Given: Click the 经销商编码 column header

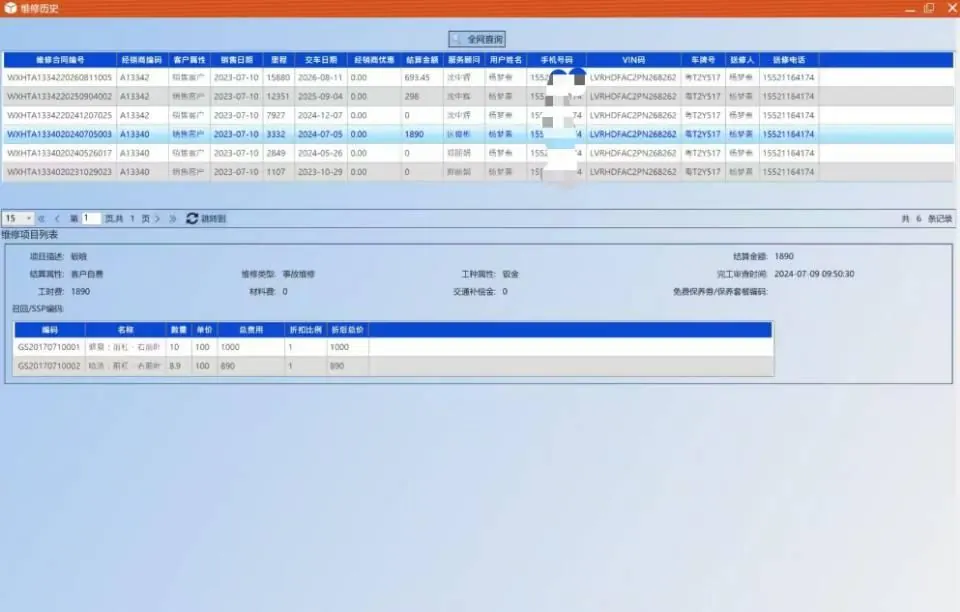Looking at the screenshot, I should click(141, 60).
